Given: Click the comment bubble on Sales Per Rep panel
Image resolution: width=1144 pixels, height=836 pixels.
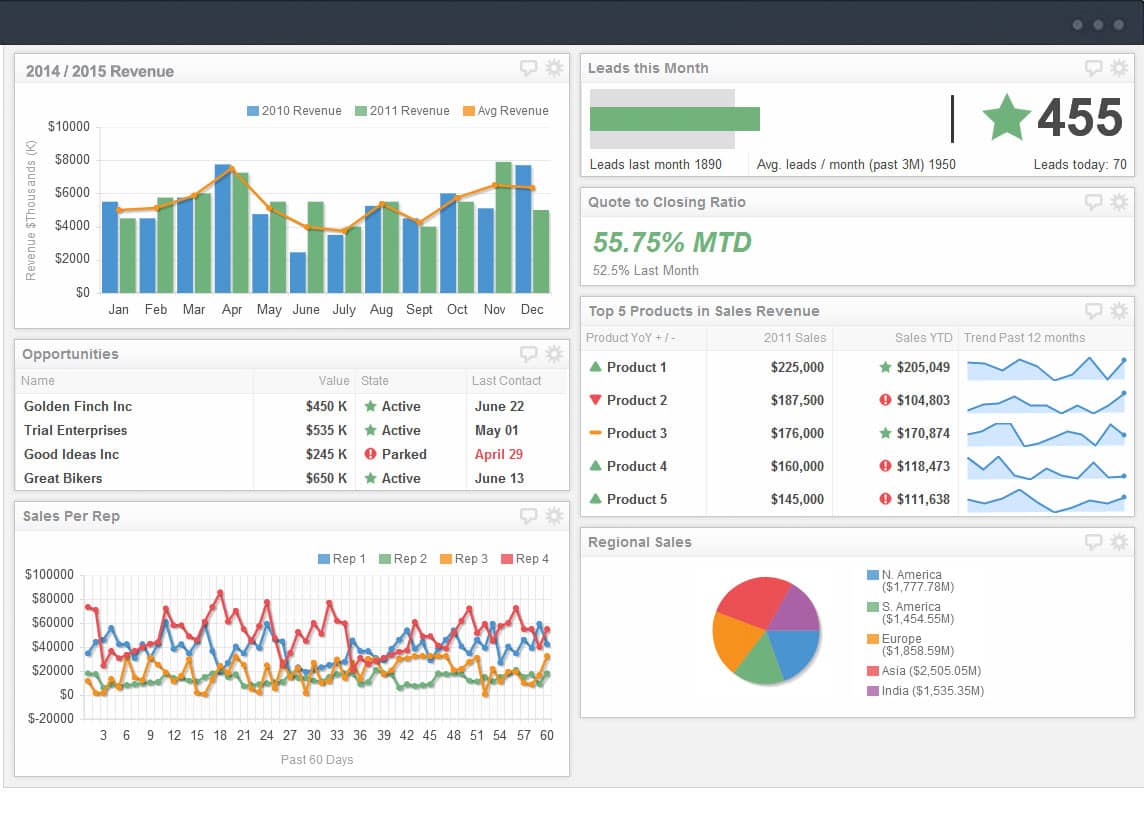Looking at the screenshot, I should [x=528, y=515].
